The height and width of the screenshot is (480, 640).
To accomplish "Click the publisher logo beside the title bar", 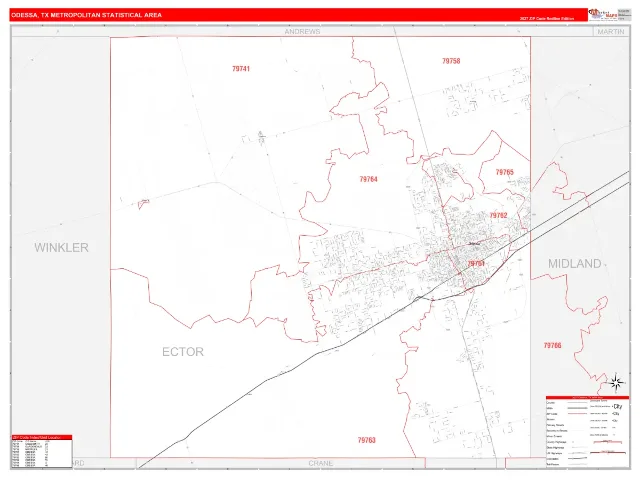I will coord(603,14).
